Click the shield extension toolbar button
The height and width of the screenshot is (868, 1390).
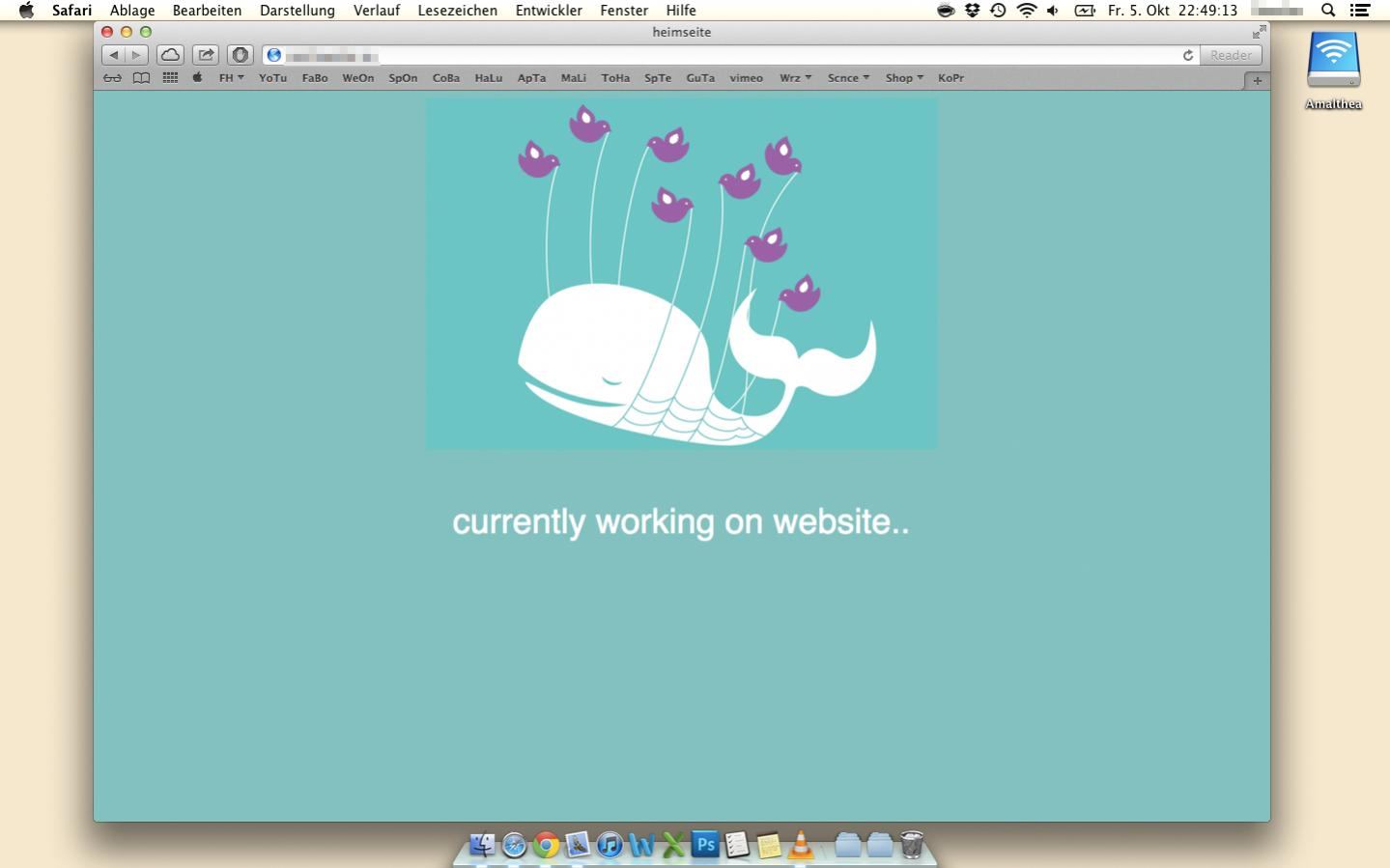pos(241,55)
